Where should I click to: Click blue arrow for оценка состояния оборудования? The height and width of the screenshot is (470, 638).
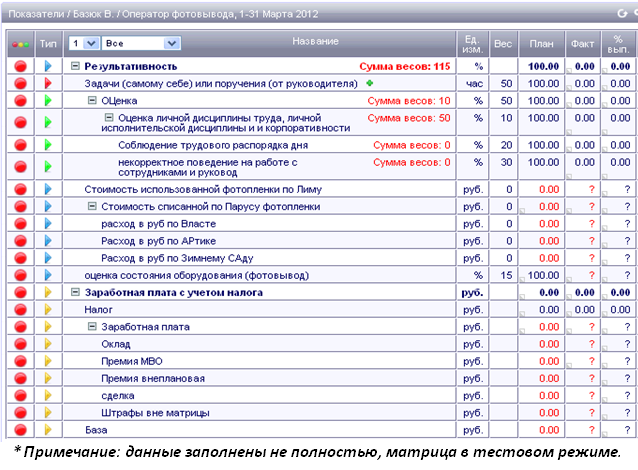pyautogui.click(x=48, y=275)
